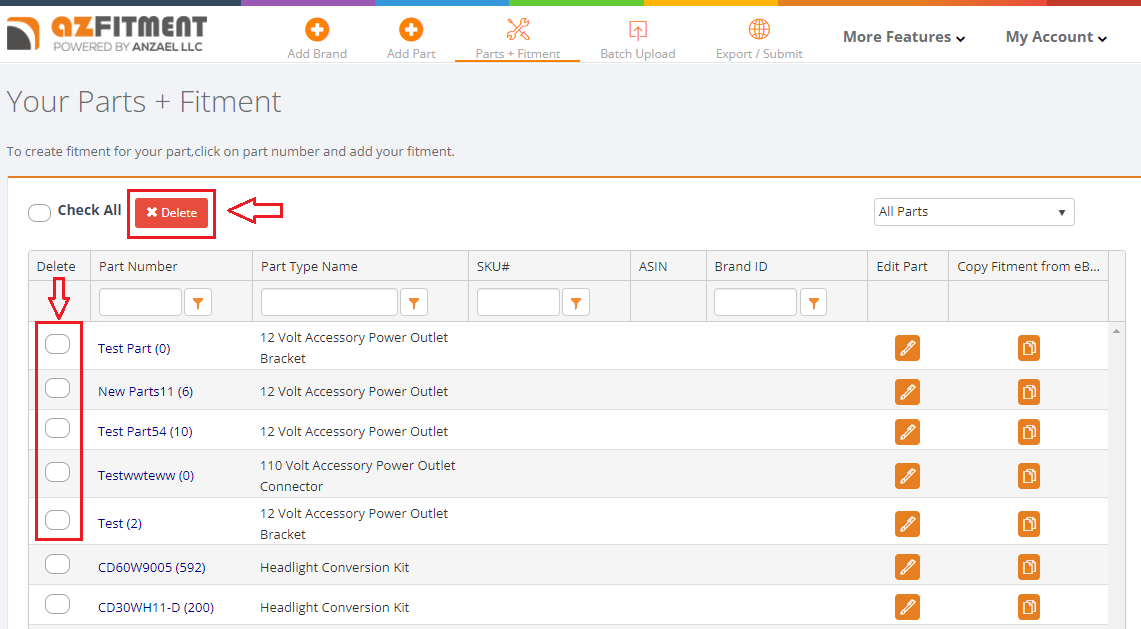Image resolution: width=1141 pixels, height=629 pixels.
Task: Open the Testwwteww (0) link
Action: pyautogui.click(x=146, y=476)
